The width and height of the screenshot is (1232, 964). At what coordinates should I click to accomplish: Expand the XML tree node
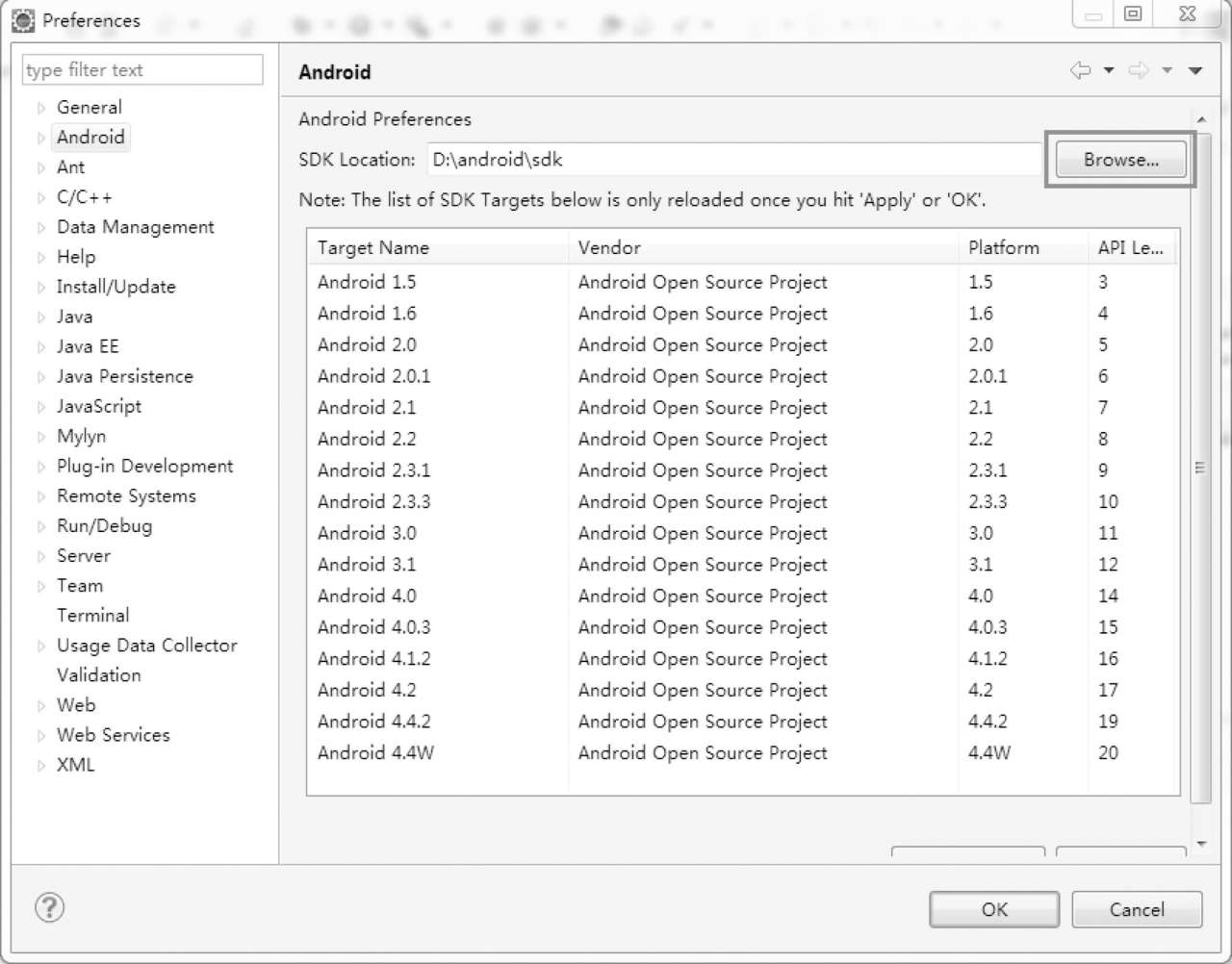pyautogui.click(x=40, y=765)
